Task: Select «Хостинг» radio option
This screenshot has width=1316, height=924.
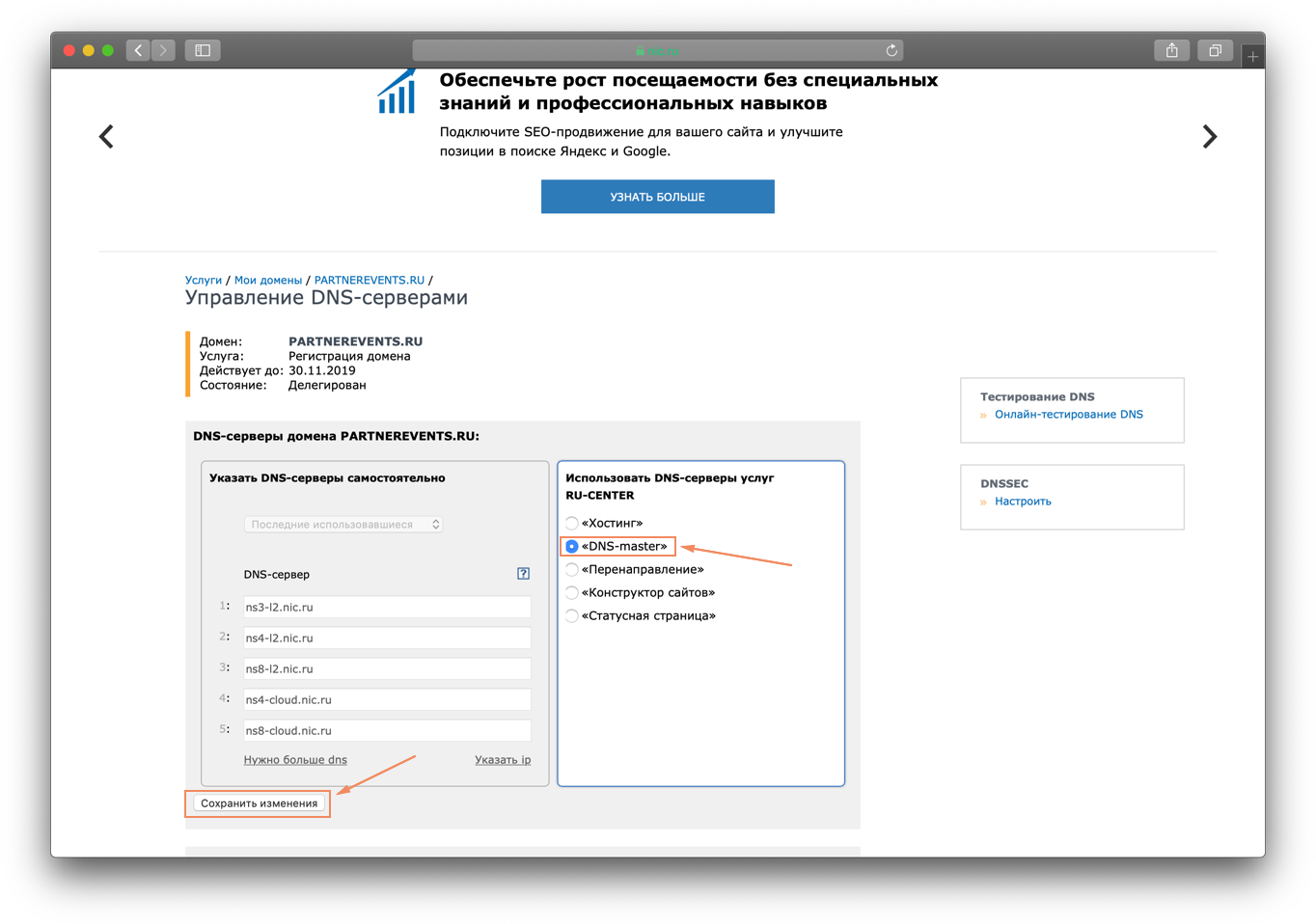Action: click(572, 523)
